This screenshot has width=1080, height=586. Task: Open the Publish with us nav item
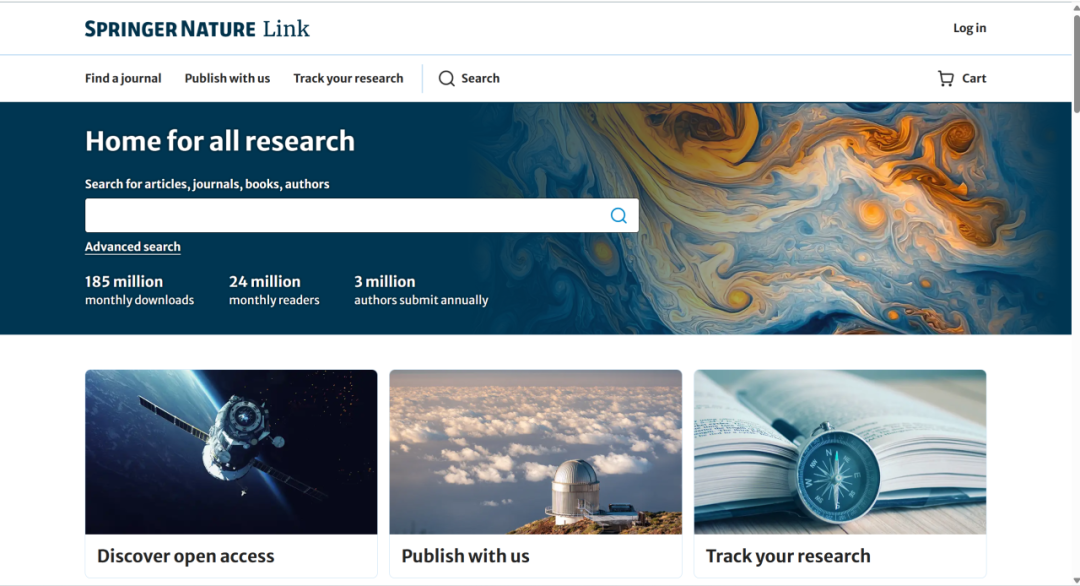227,79
